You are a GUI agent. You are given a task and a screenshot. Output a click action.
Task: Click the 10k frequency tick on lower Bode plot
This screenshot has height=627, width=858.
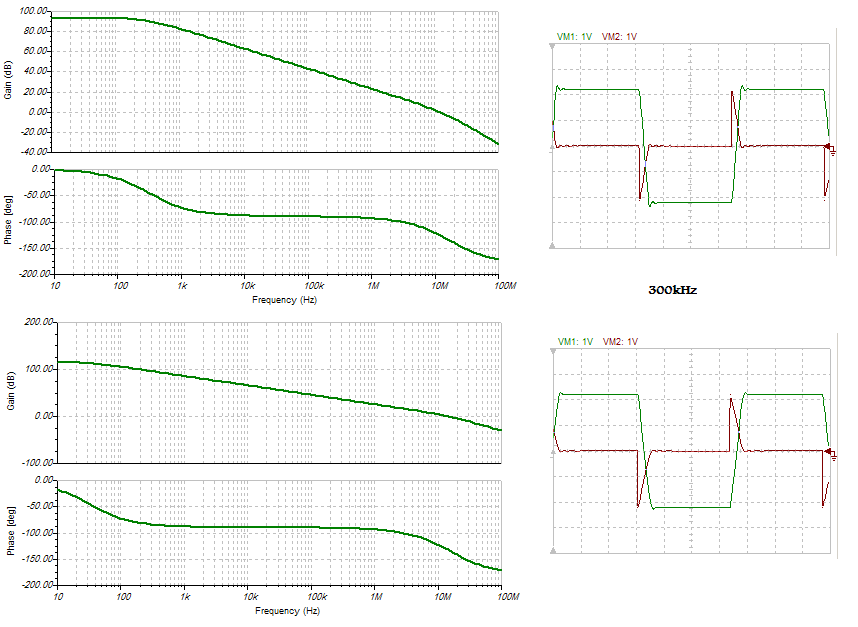[x=250, y=596]
